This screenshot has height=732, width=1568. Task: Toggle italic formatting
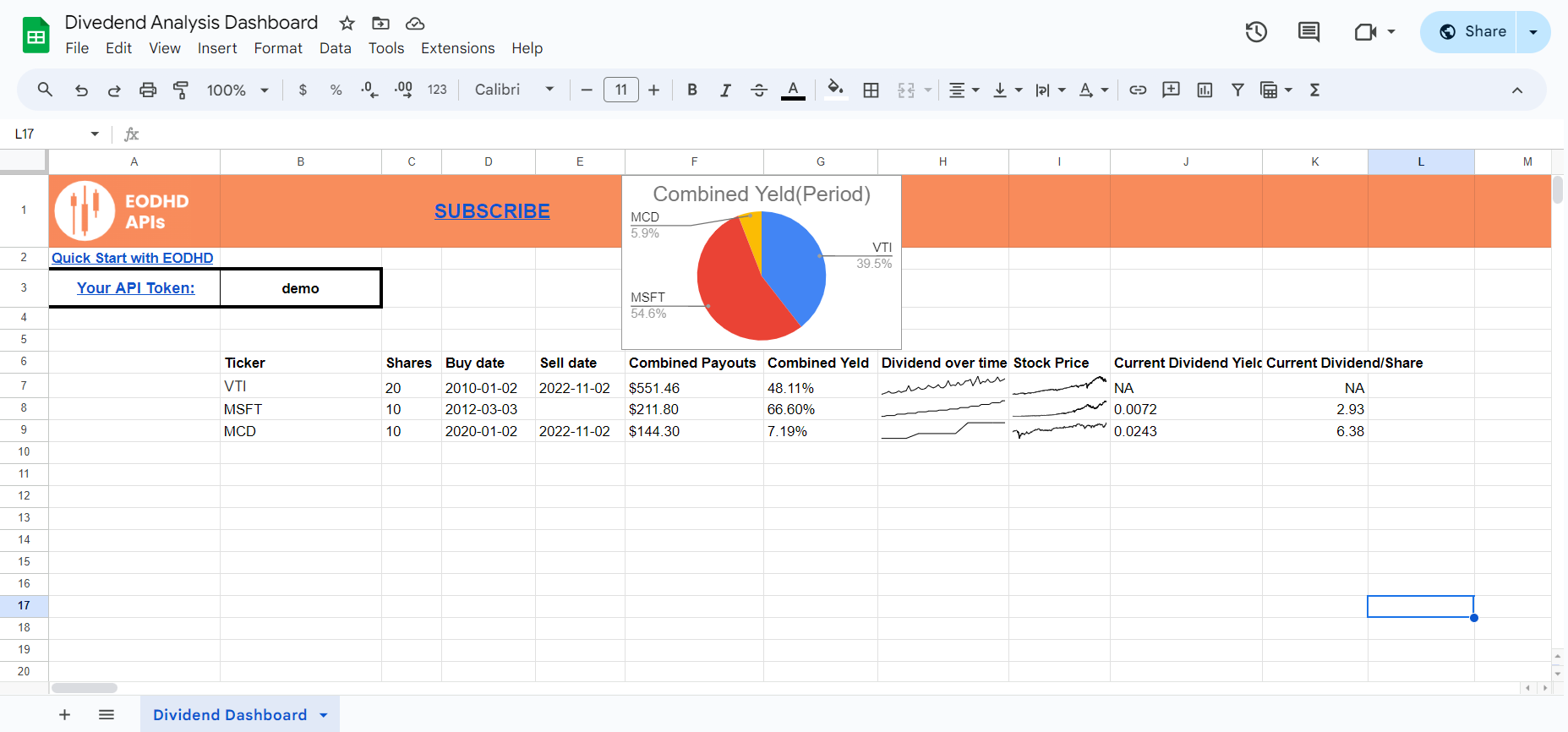pyautogui.click(x=725, y=90)
